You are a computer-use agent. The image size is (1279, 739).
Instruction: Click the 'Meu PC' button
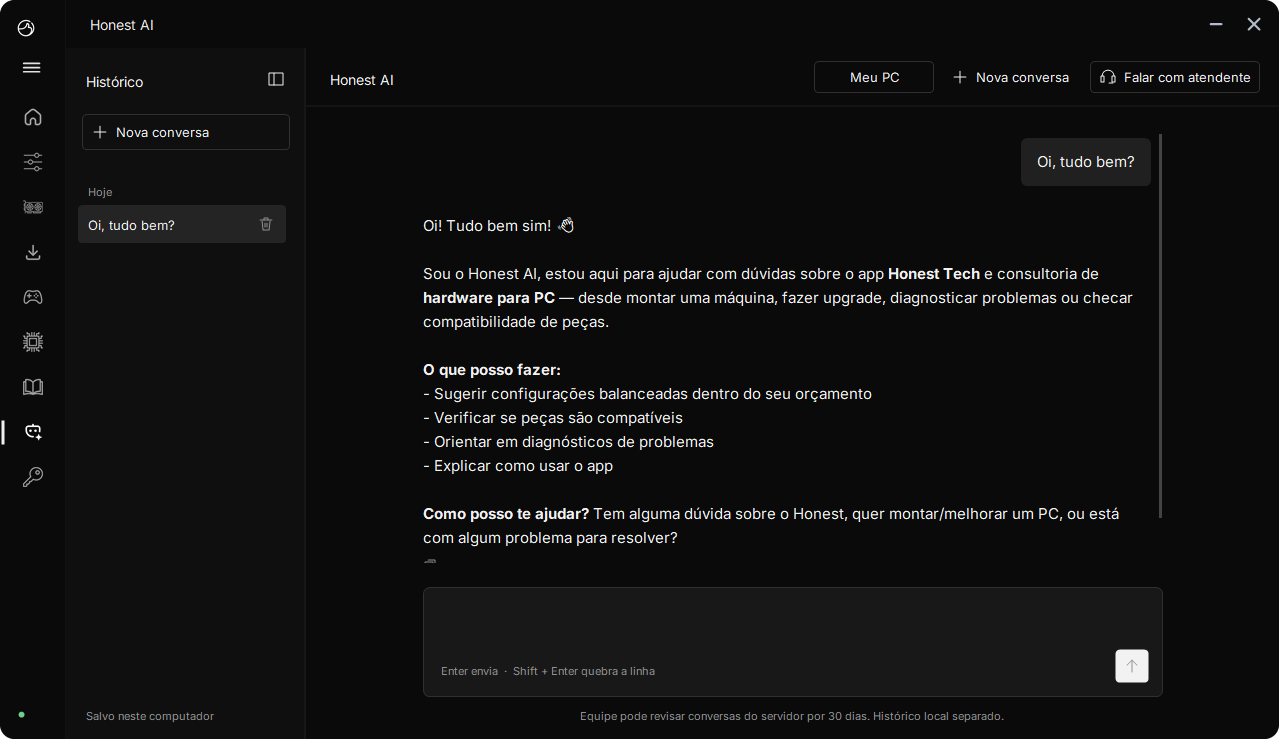coord(874,77)
